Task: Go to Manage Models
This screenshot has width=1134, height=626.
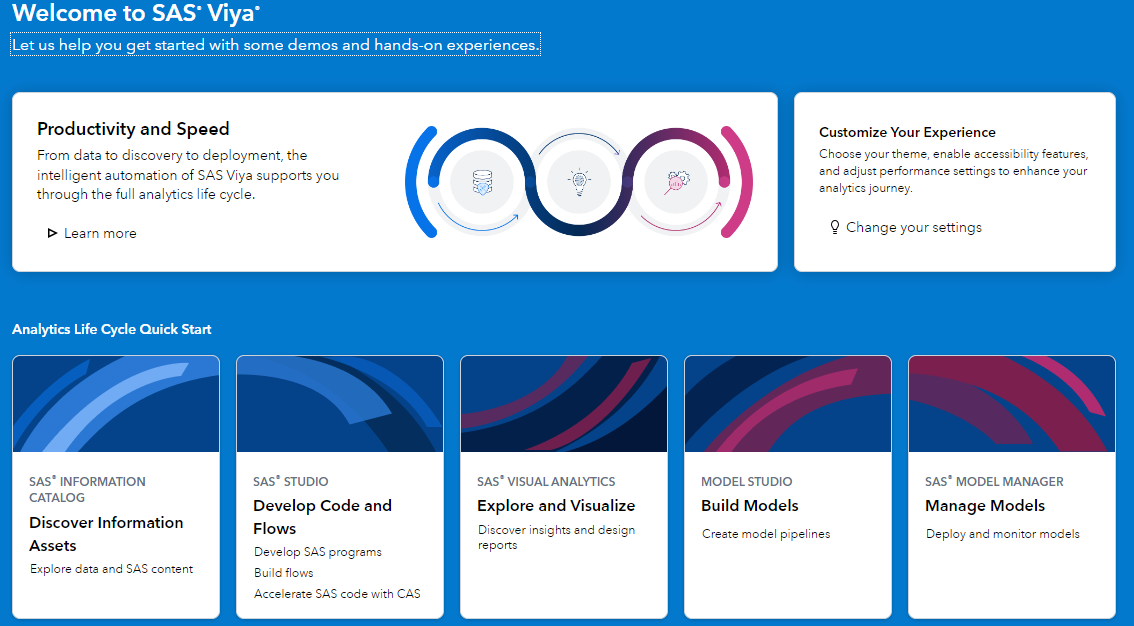Action: [x=985, y=505]
